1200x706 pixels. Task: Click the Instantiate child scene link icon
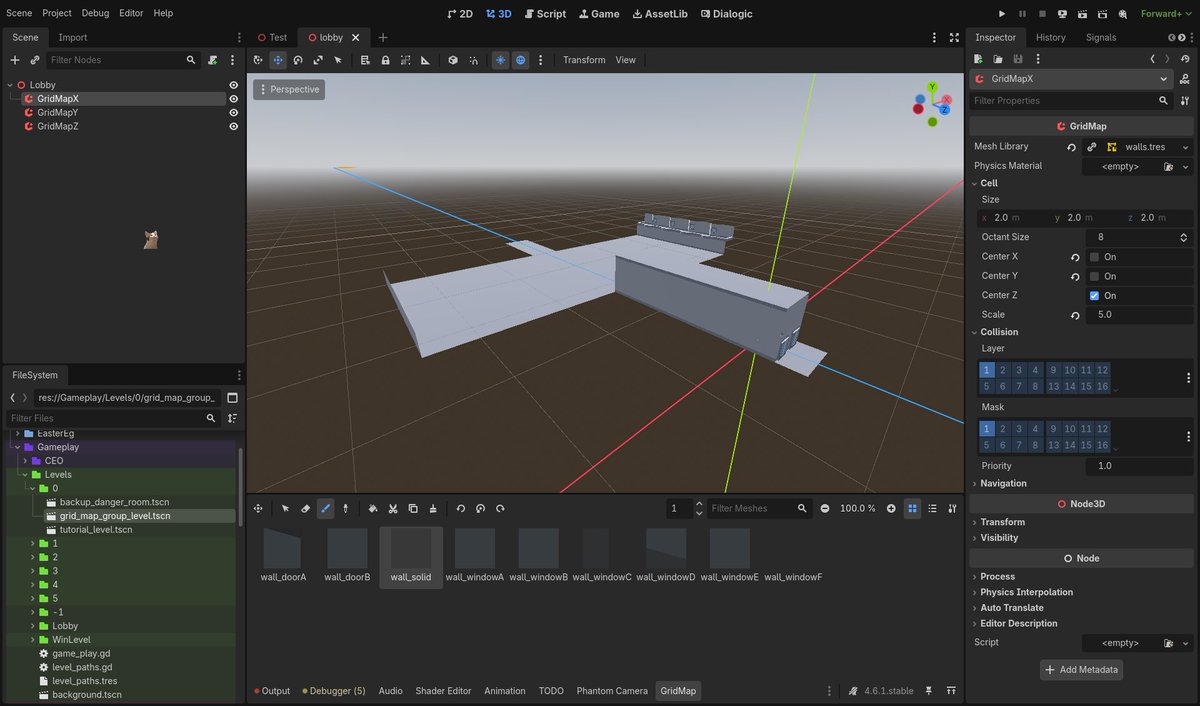click(35, 60)
